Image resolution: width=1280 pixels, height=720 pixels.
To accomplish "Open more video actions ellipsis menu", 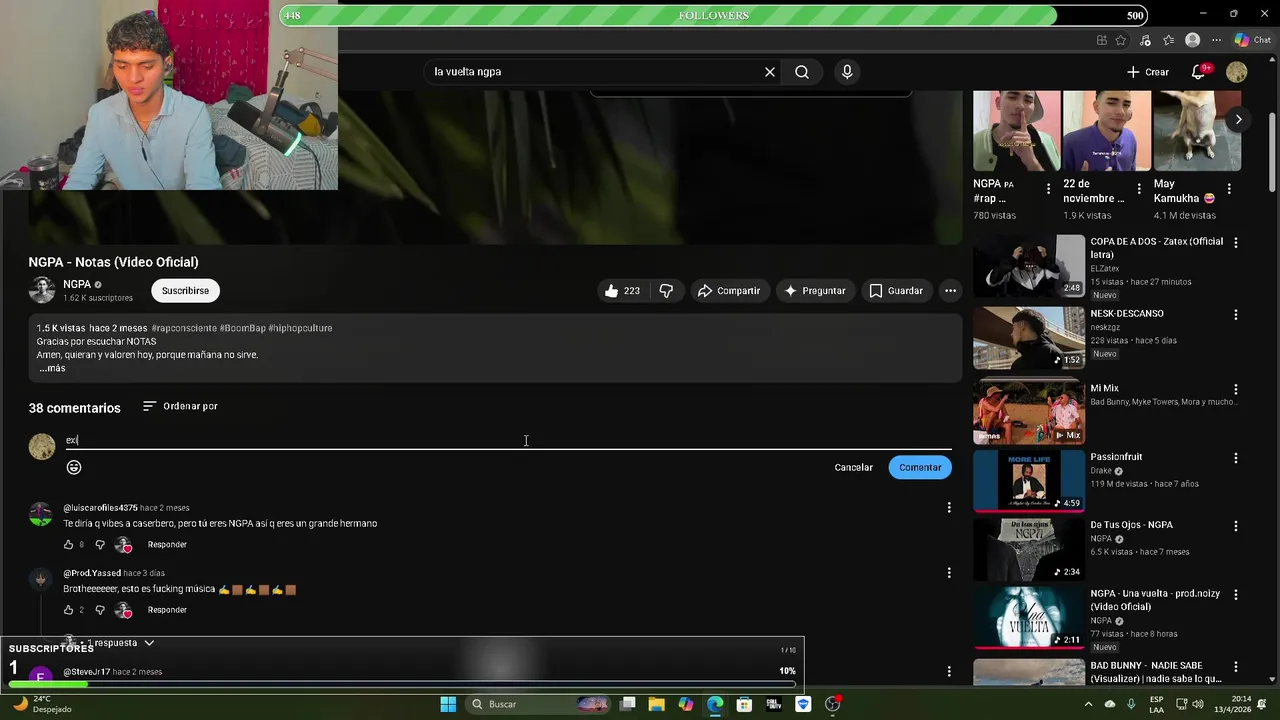I will pos(950,291).
